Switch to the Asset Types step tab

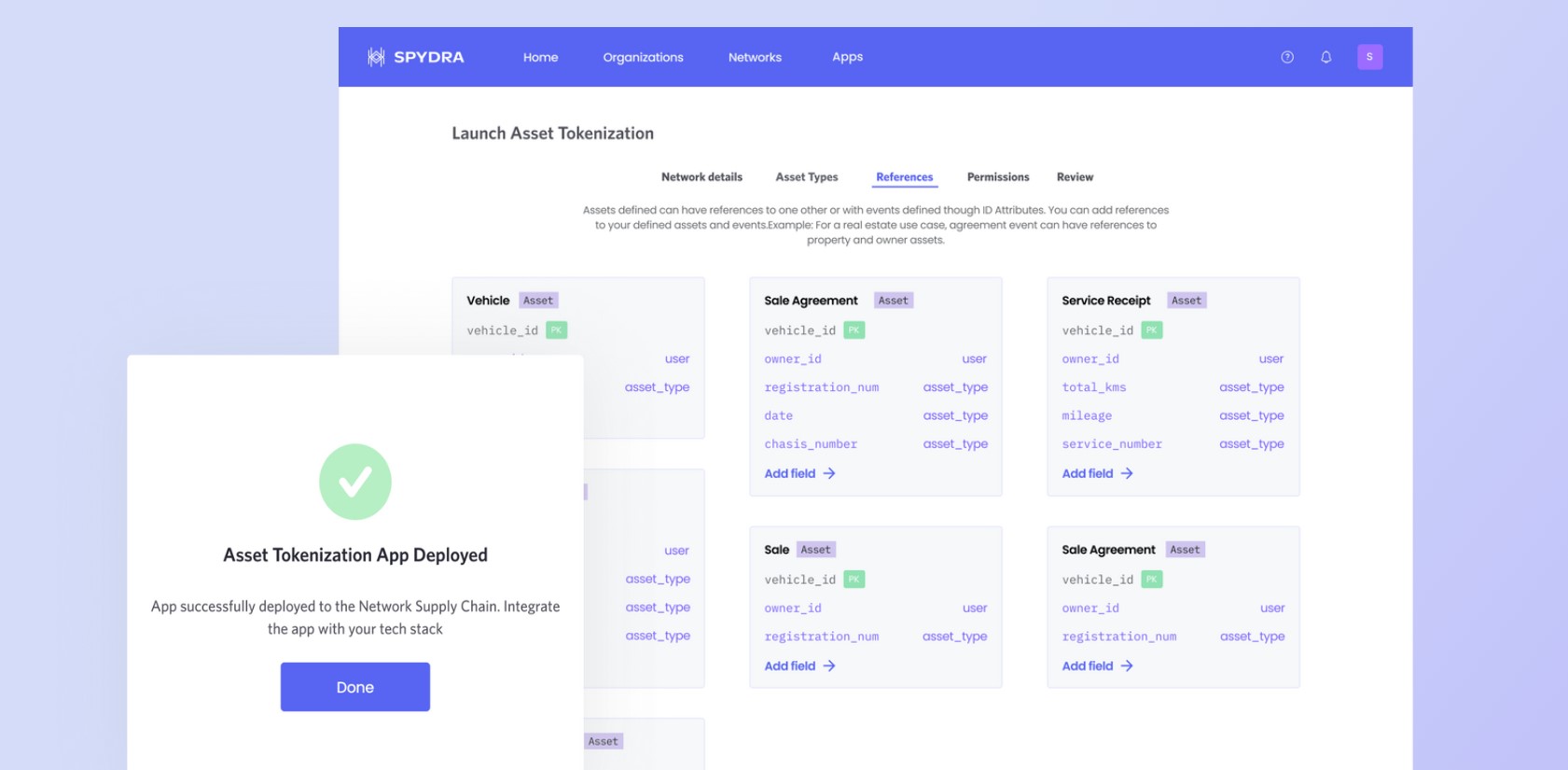pyautogui.click(x=807, y=177)
